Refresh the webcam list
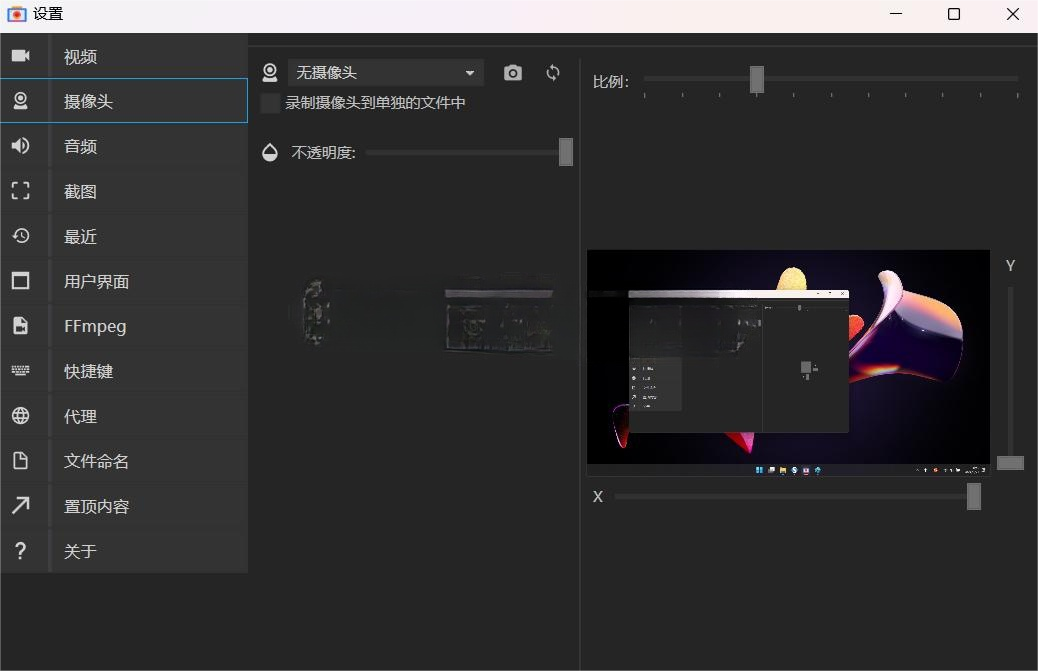Viewport: 1038px width, 671px height. [x=553, y=73]
